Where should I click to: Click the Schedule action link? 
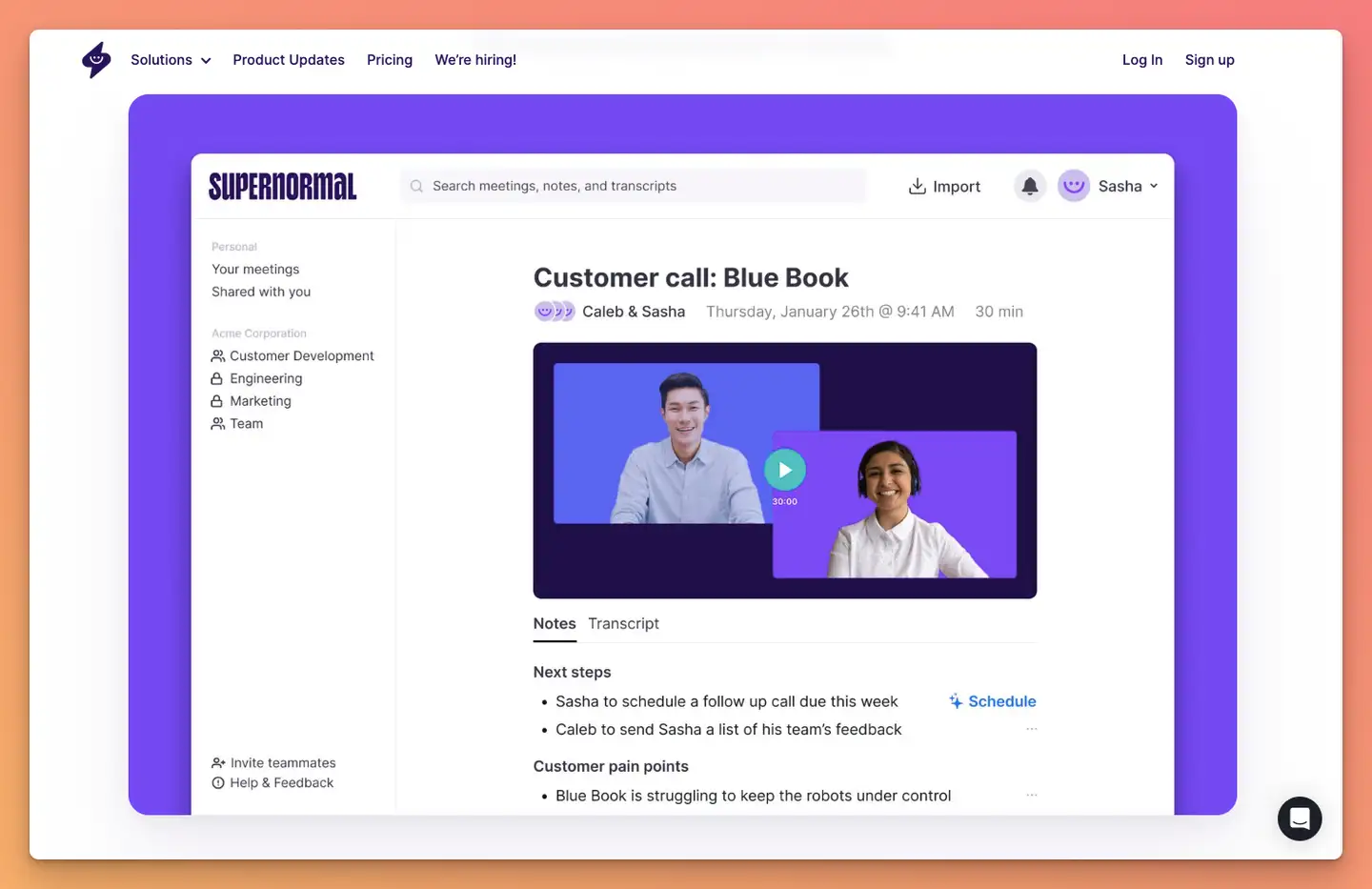click(x=1001, y=701)
